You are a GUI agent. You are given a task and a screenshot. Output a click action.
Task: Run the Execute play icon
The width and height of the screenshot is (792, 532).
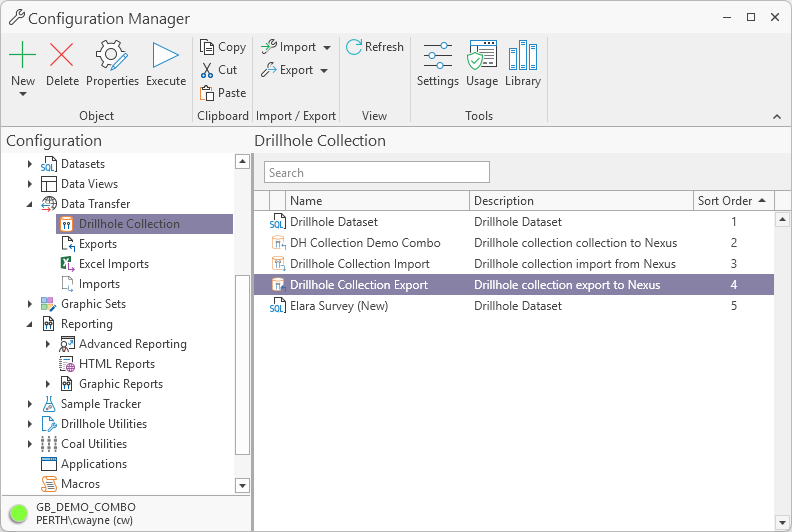[x=166, y=55]
